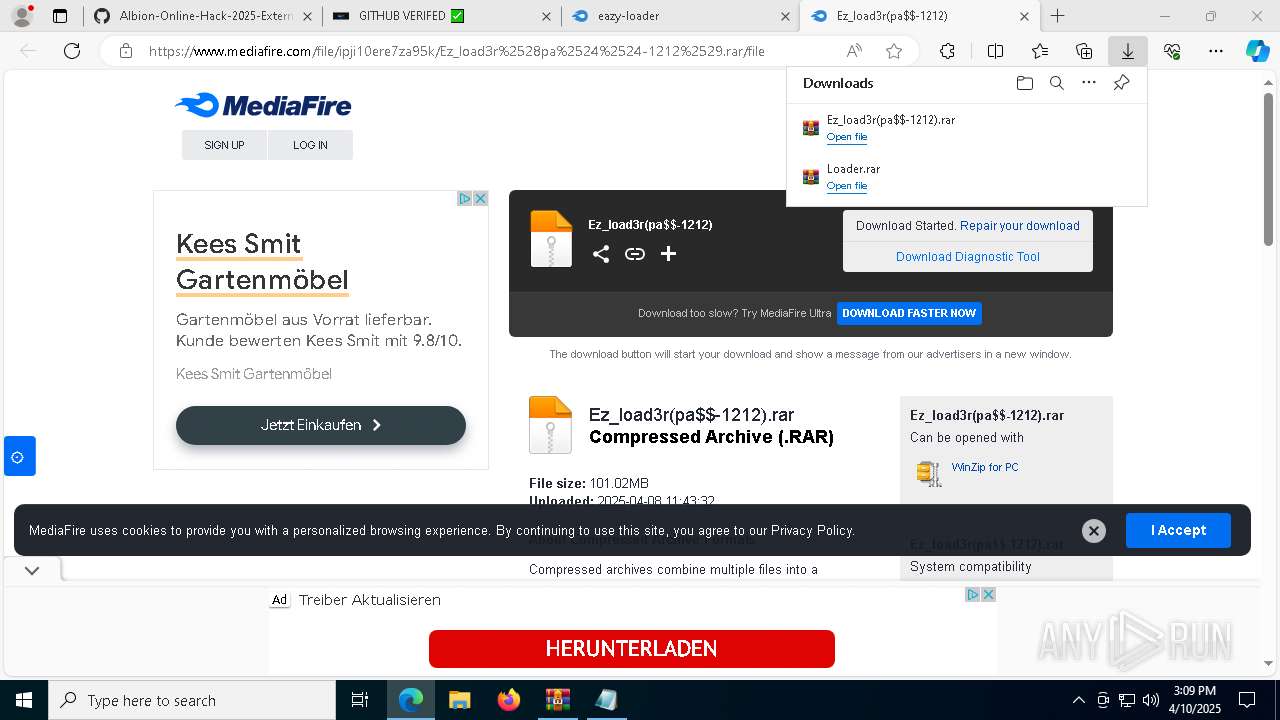This screenshot has width=1280, height=720.
Task: Click the MediaFire URL address bar
Action: click(x=457, y=51)
